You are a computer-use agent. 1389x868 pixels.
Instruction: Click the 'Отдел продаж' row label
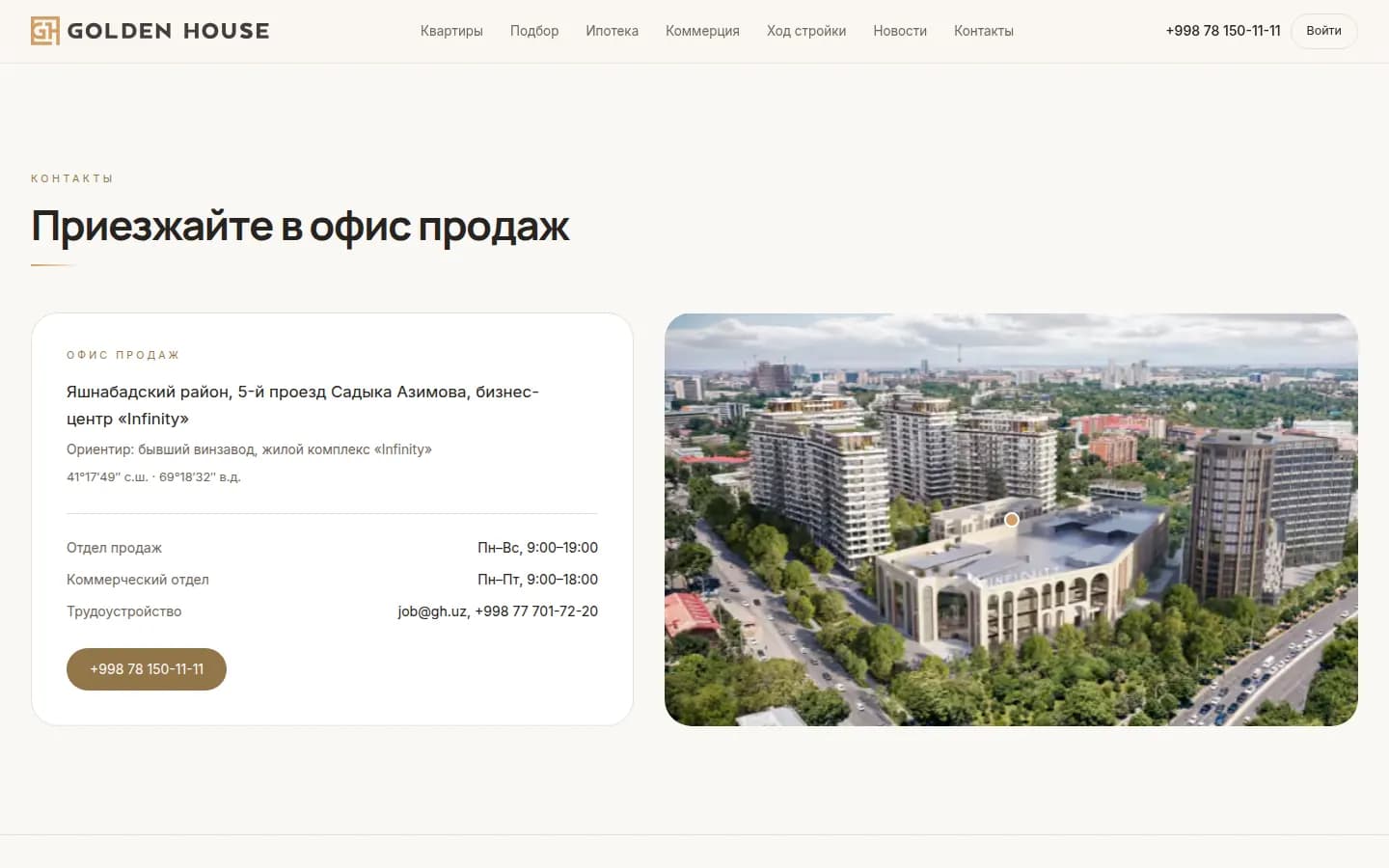pos(114,548)
